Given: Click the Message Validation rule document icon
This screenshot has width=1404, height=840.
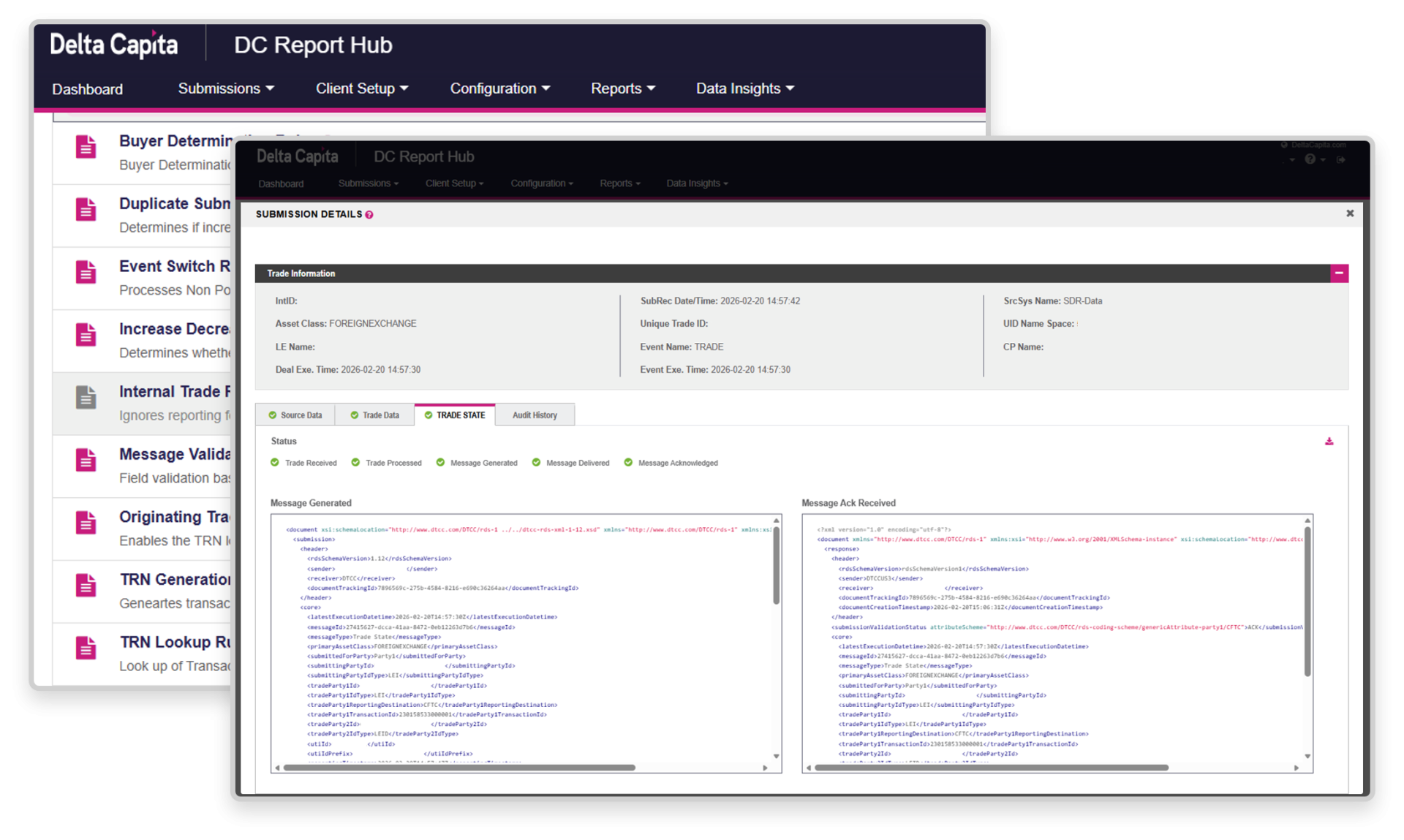Looking at the screenshot, I should click(86, 460).
